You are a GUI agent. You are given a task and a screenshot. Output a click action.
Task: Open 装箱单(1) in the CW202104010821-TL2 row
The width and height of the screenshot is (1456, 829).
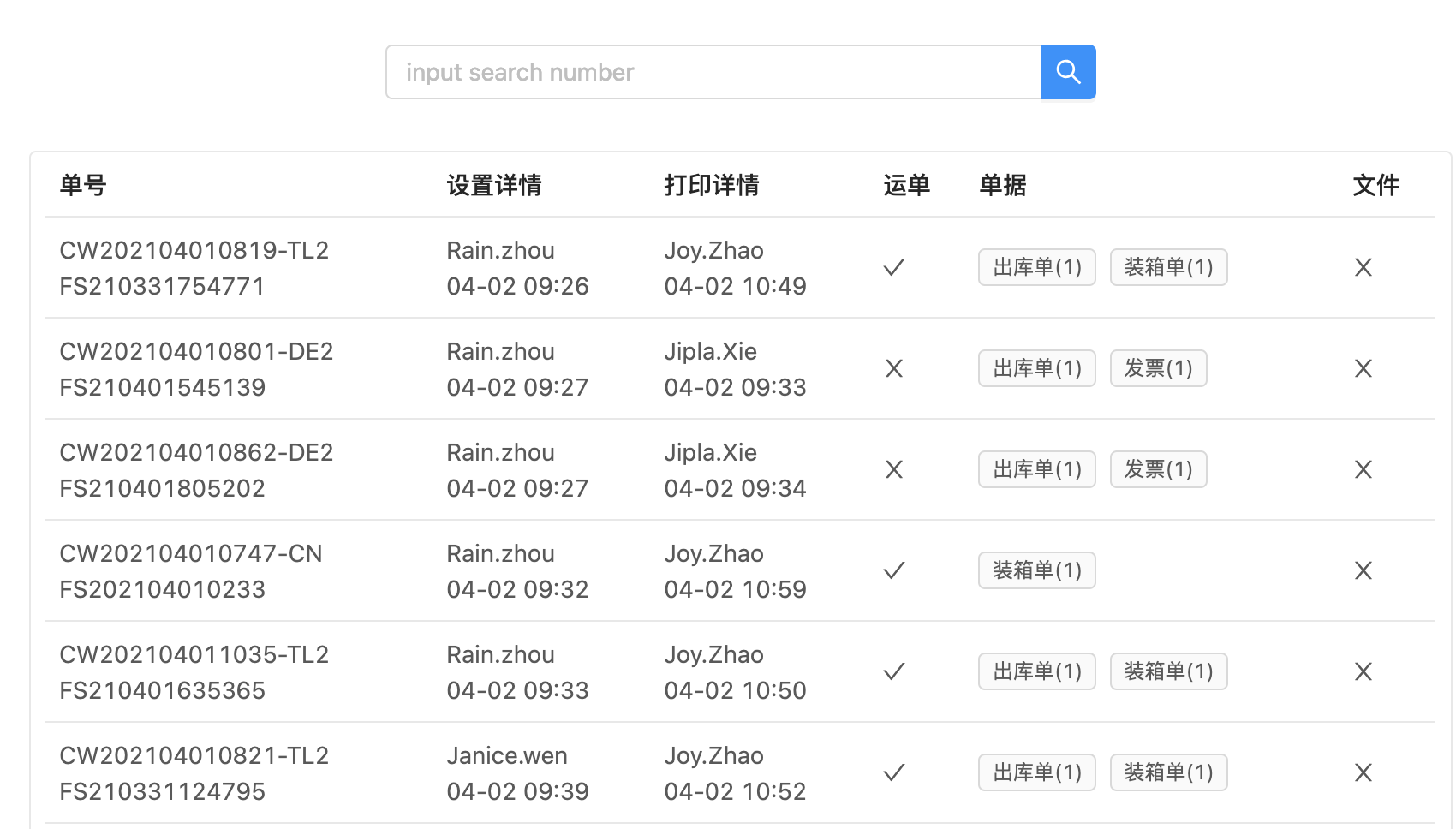(x=1168, y=772)
